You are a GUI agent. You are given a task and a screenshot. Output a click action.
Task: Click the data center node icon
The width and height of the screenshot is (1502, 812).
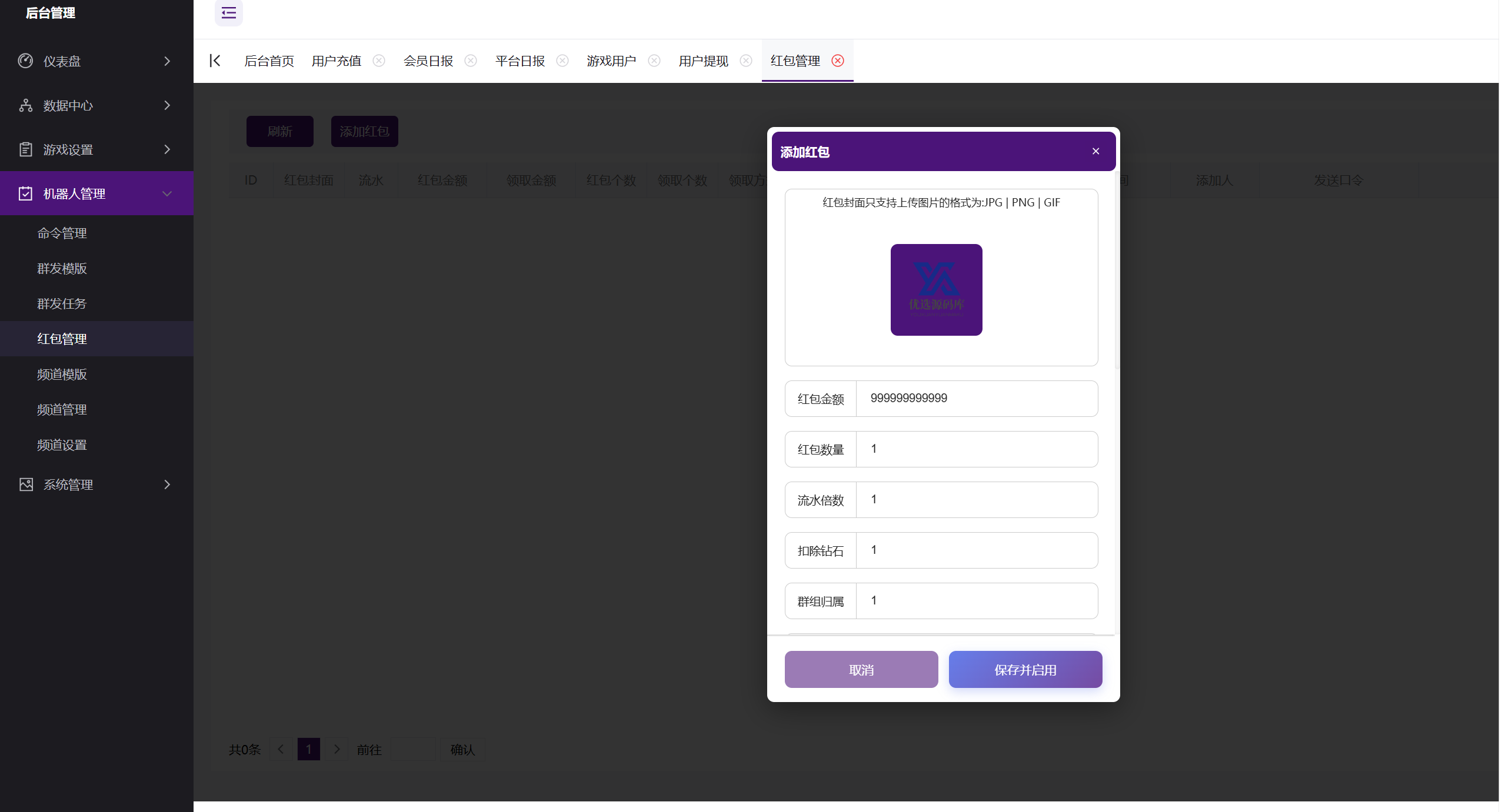25,105
